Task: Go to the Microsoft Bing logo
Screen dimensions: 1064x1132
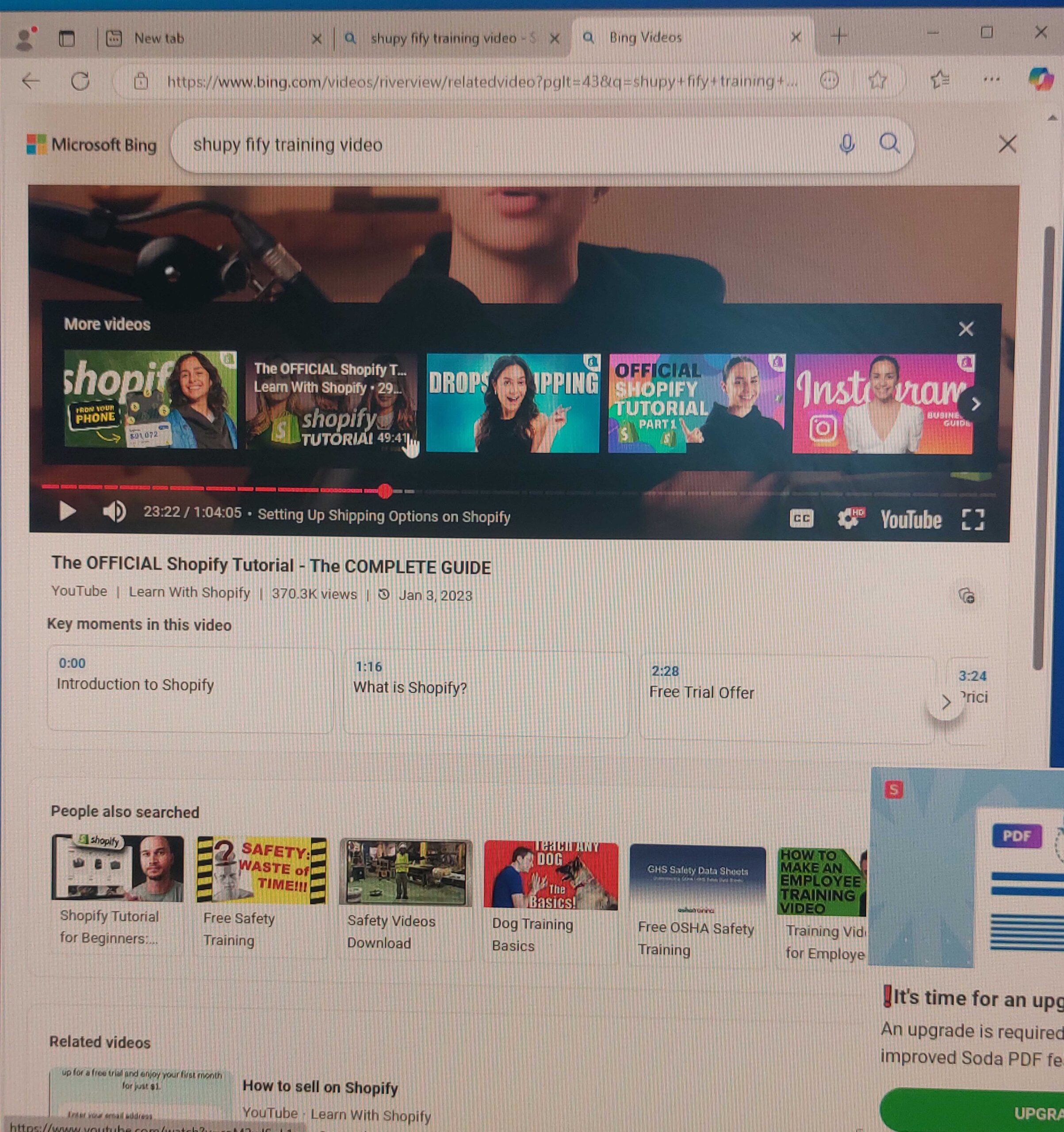Action: [x=92, y=145]
